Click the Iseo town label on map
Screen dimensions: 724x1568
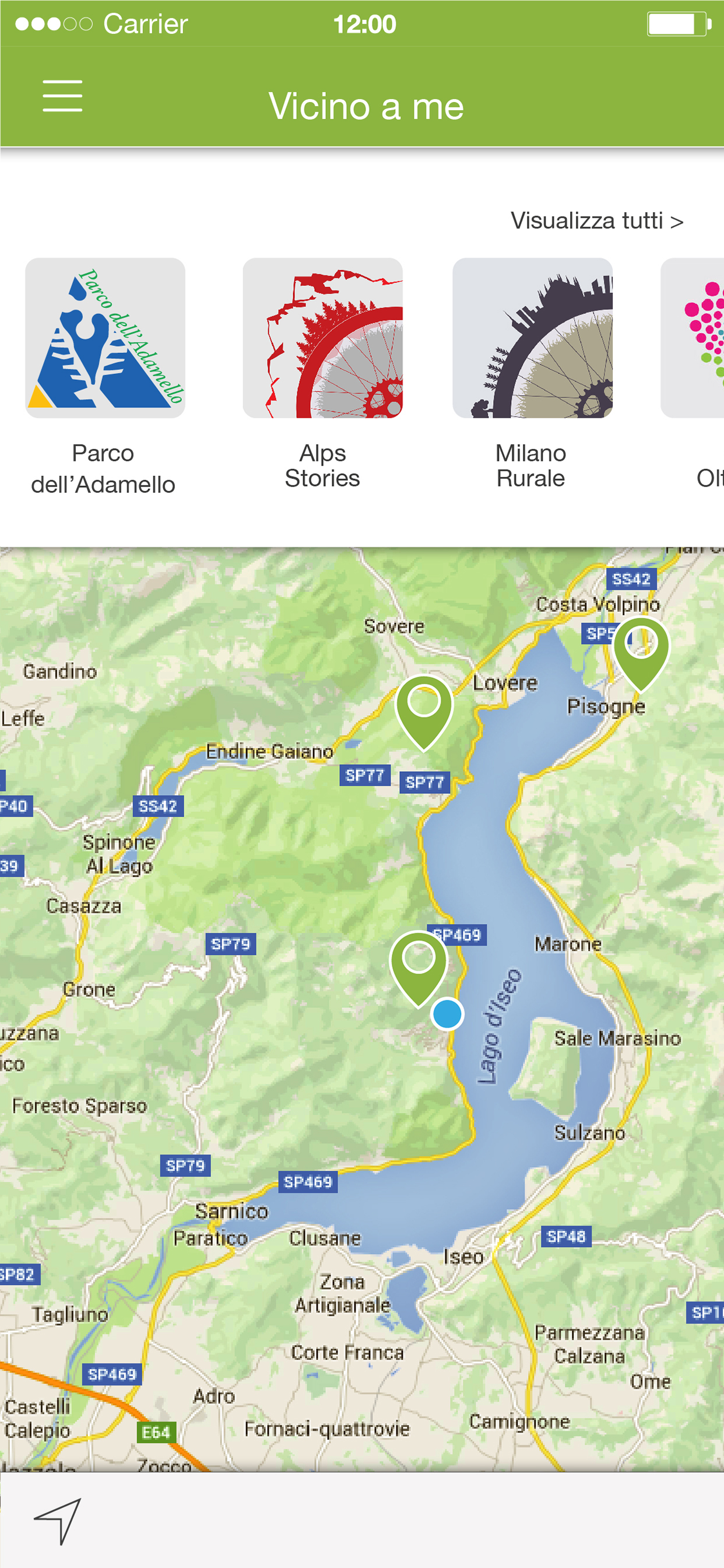coord(463,1256)
